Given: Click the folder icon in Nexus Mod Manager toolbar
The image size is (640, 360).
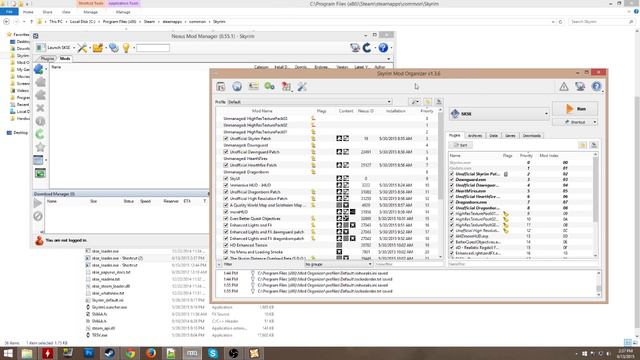Looking at the screenshot, I should [x=98, y=48].
